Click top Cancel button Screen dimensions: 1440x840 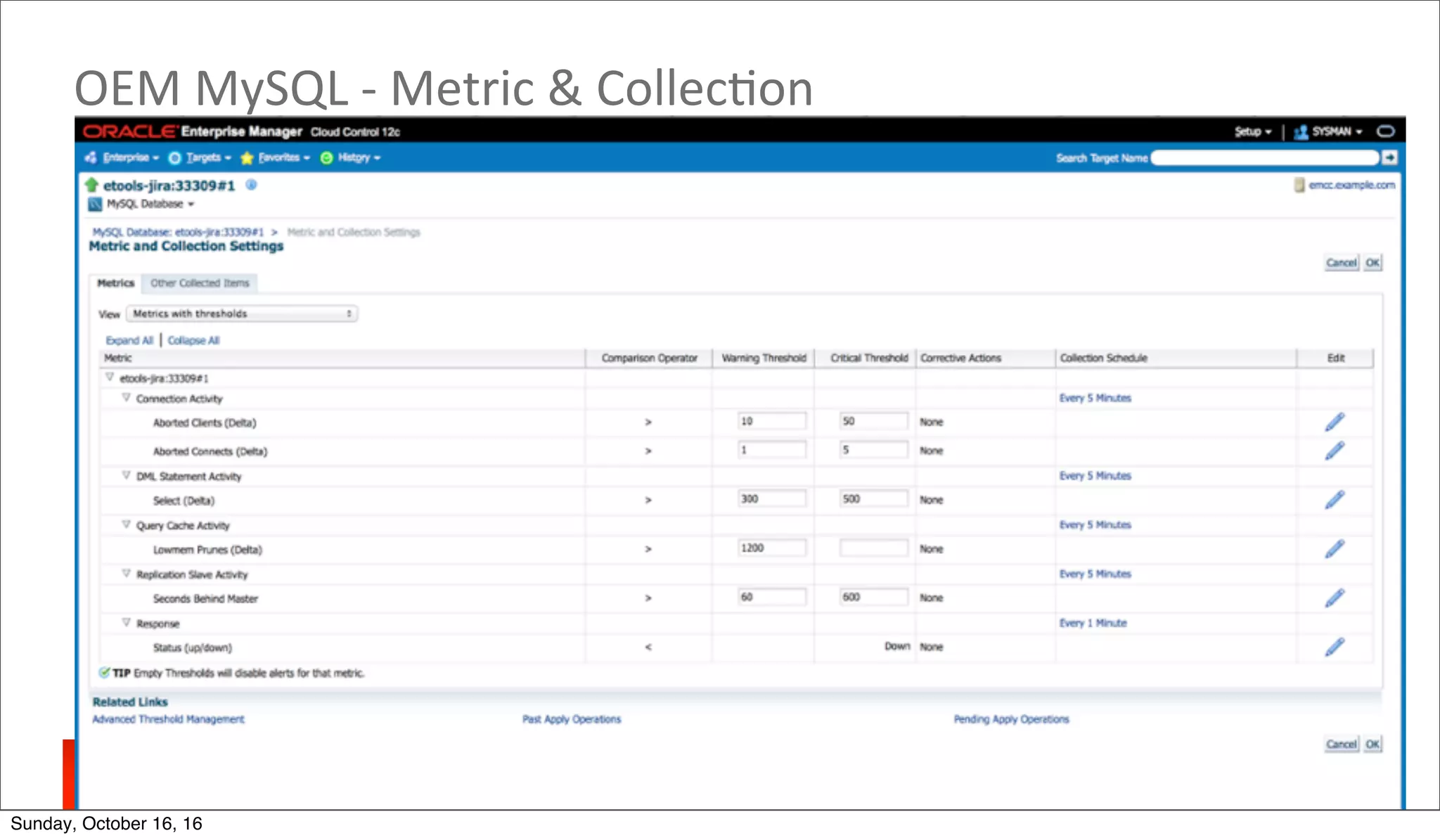[x=1341, y=263]
